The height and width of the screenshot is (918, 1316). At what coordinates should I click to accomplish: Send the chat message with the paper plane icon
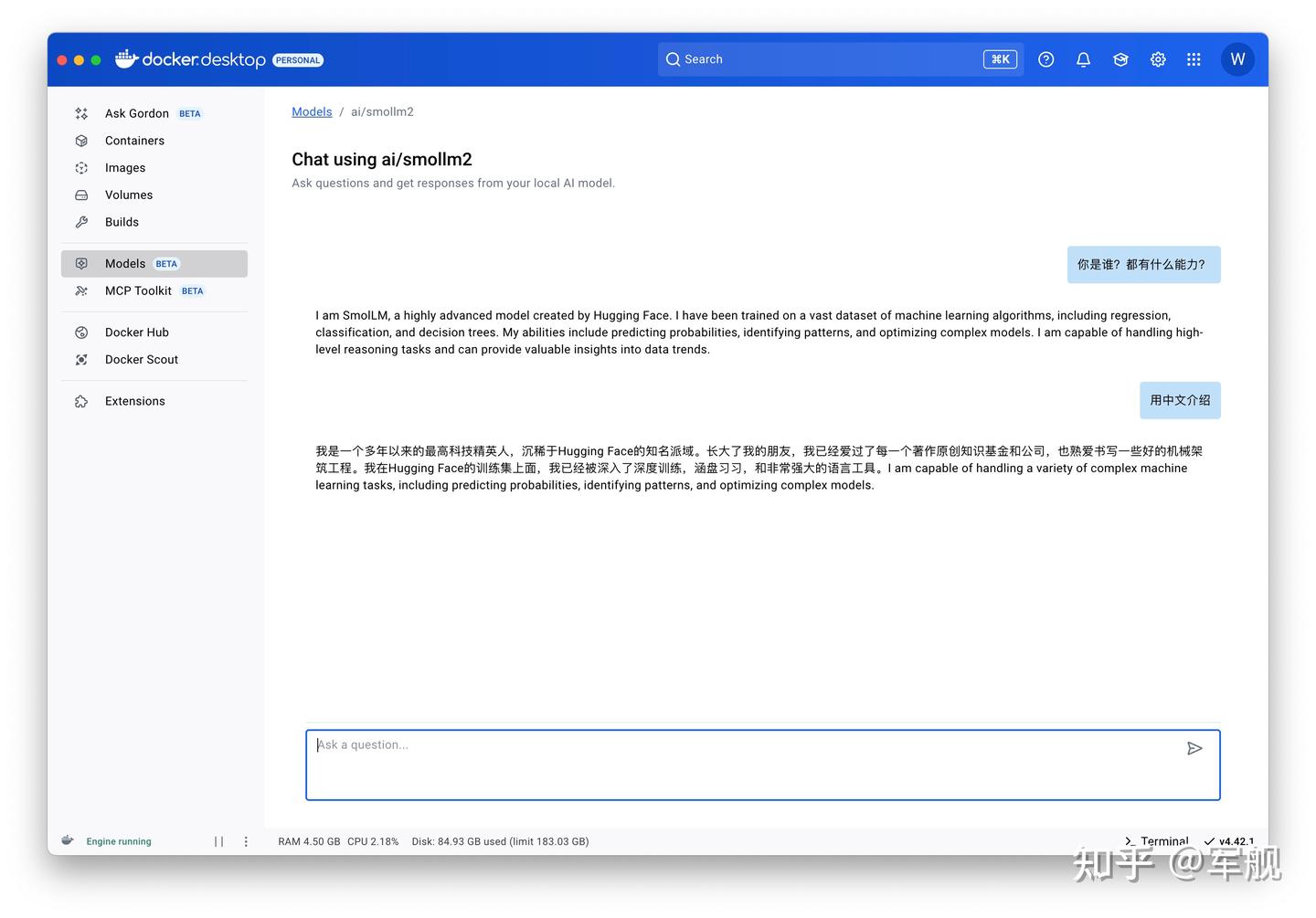click(x=1194, y=748)
